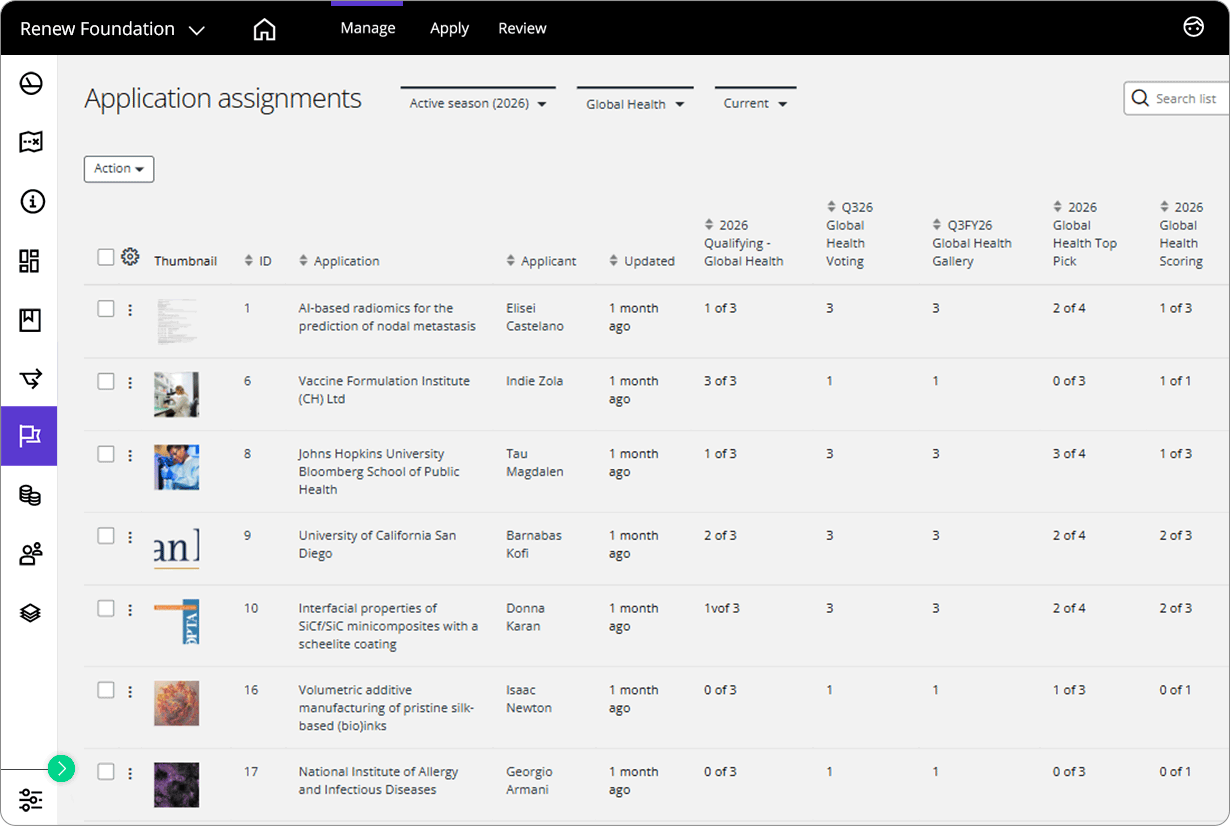This screenshot has width=1230, height=828.
Task: Switch to the Apply tab
Action: [449, 28]
